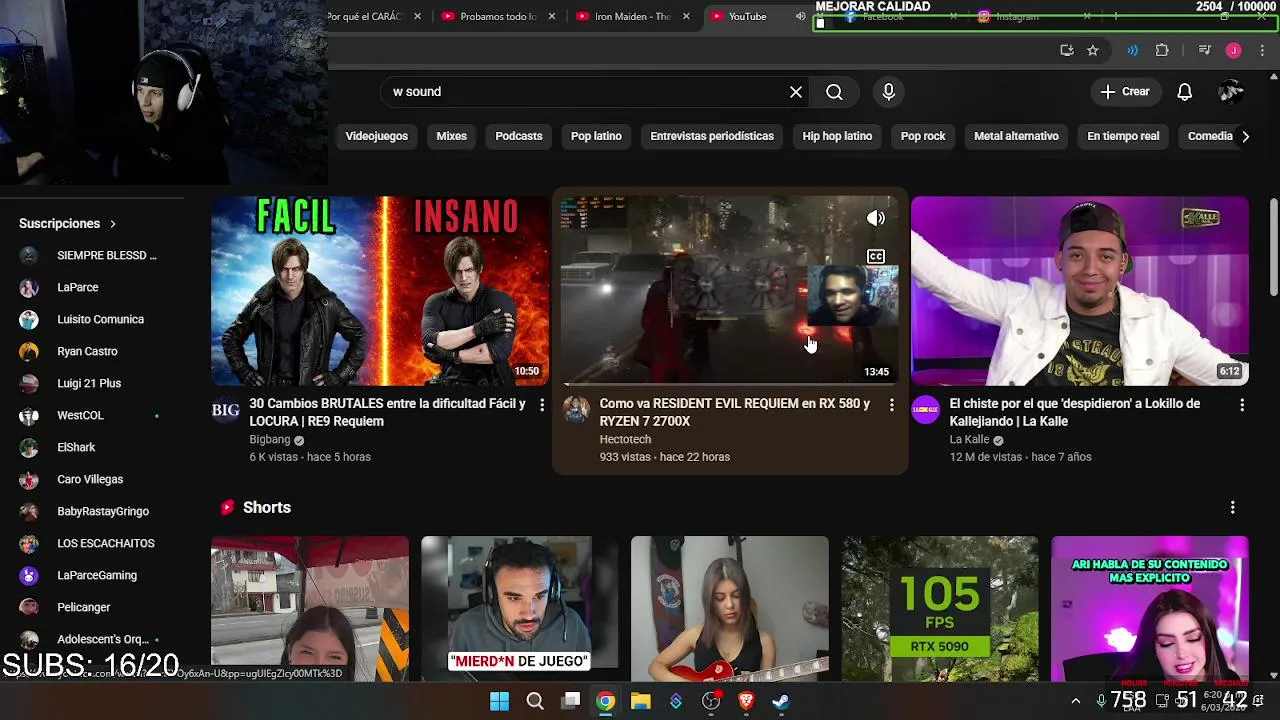1280x720 pixels.
Task: Toggle mute on the previewing Resident Evil video
Action: click(876, 218)
